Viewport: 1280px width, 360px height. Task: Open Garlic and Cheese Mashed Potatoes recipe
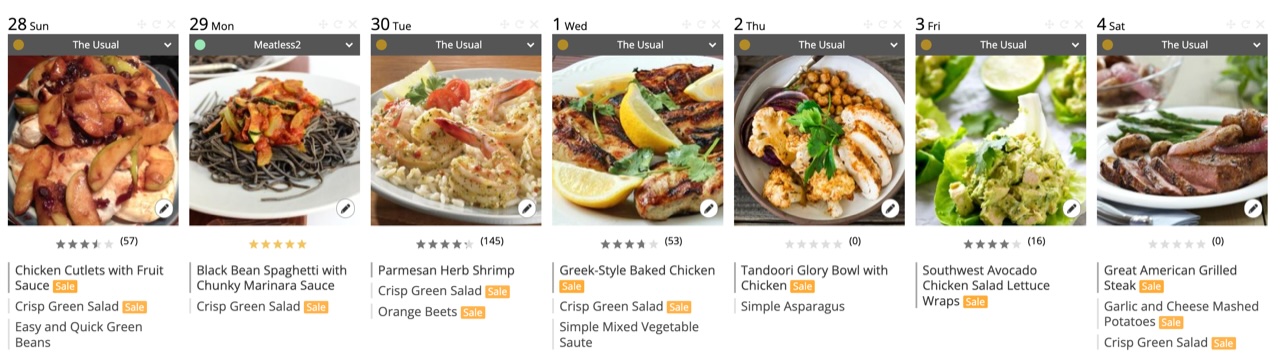(1181, 314)
